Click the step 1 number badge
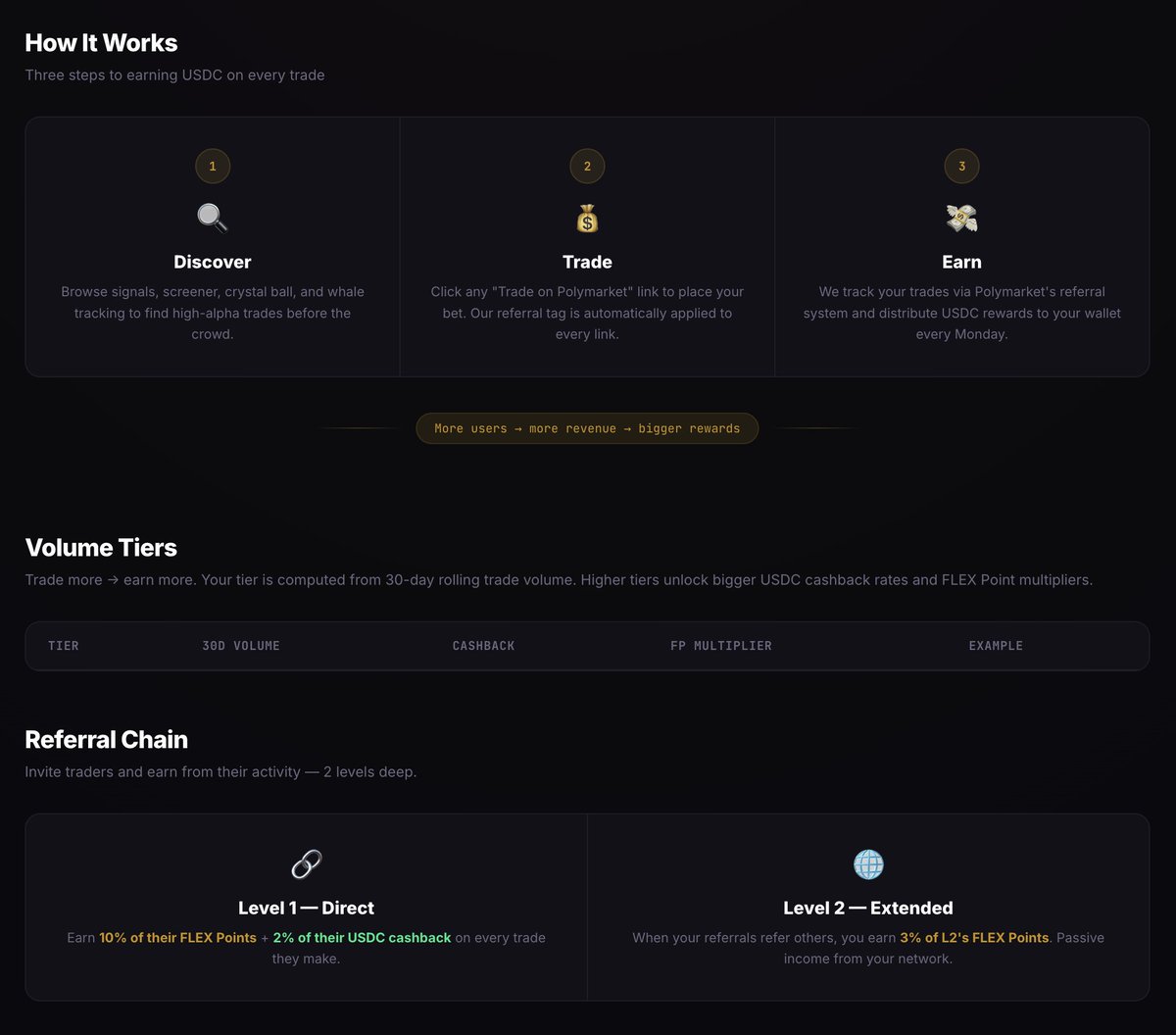 tap(213, 167)
